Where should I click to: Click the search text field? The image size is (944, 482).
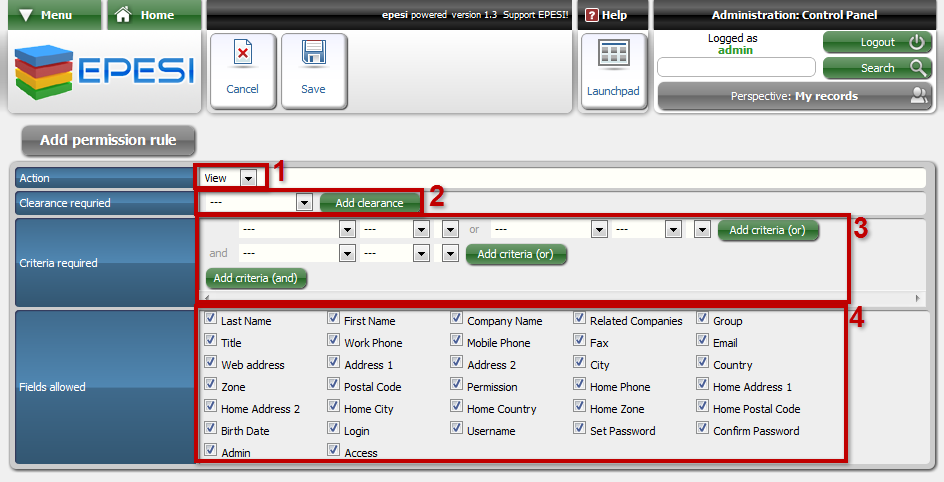(x=736, y=67)
